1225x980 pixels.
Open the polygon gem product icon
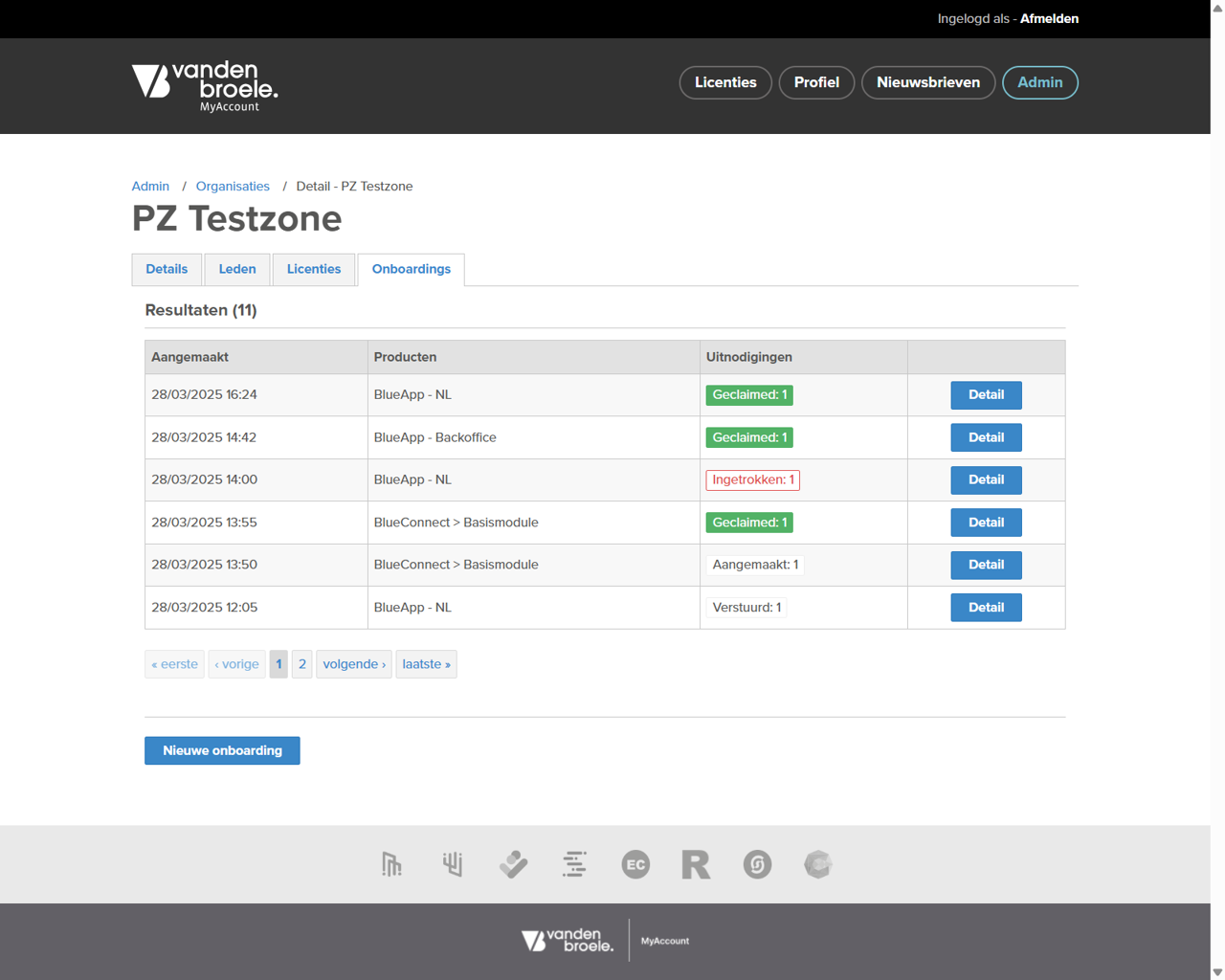click(x=818, y=864)
